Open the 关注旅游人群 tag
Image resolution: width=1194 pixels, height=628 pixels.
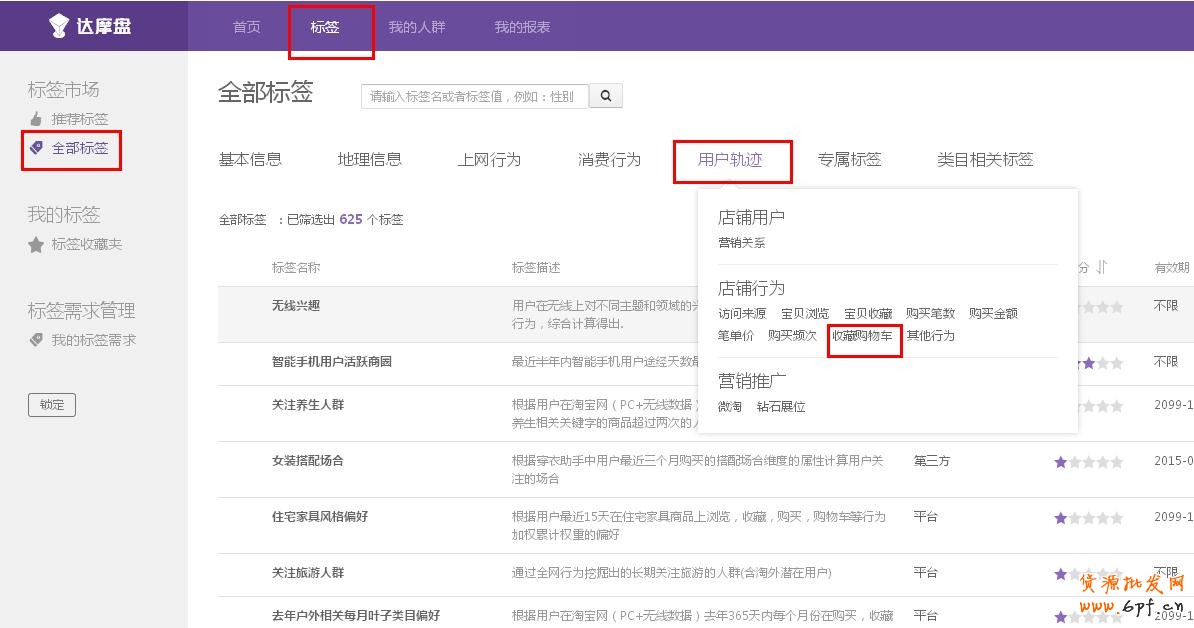(308, 572)
